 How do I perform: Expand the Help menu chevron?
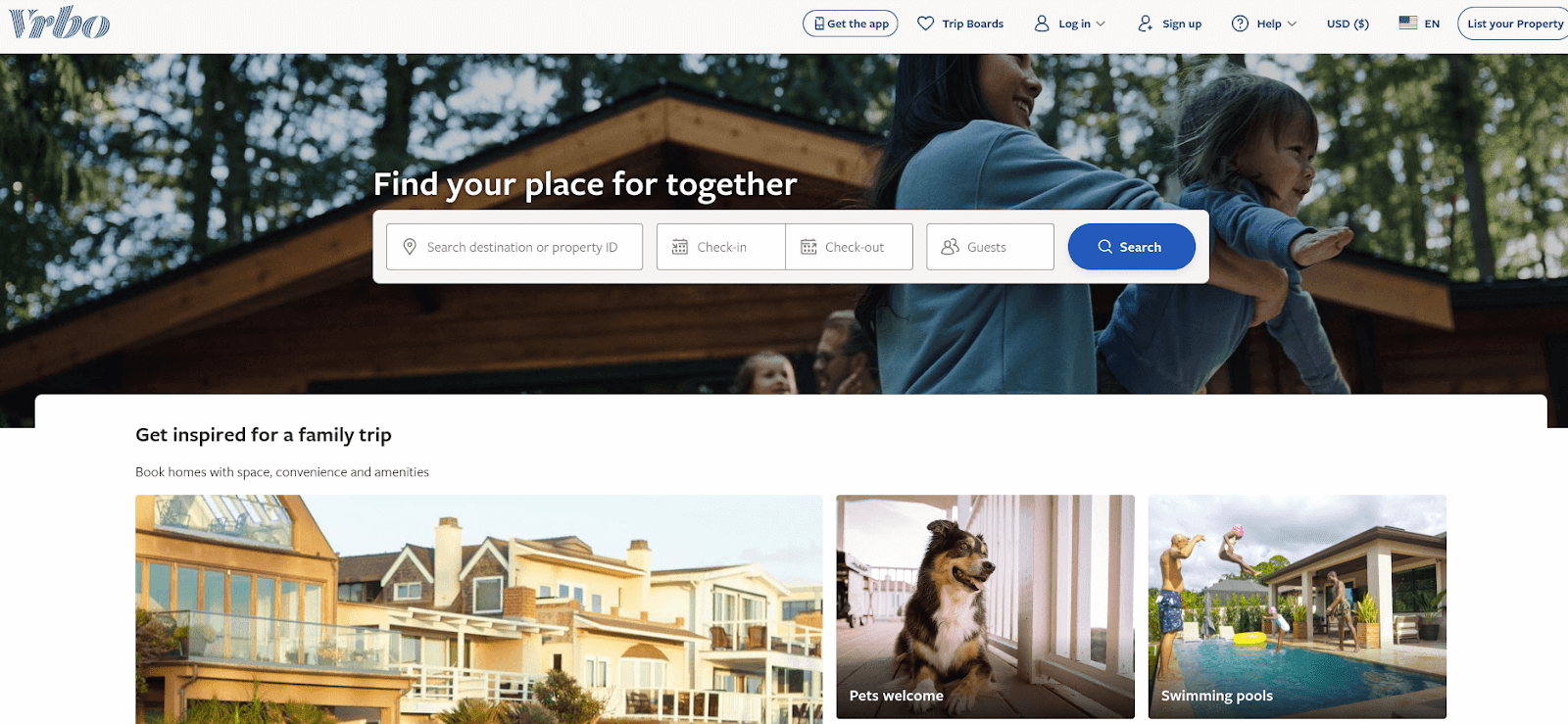click(x=1292, y=24)
